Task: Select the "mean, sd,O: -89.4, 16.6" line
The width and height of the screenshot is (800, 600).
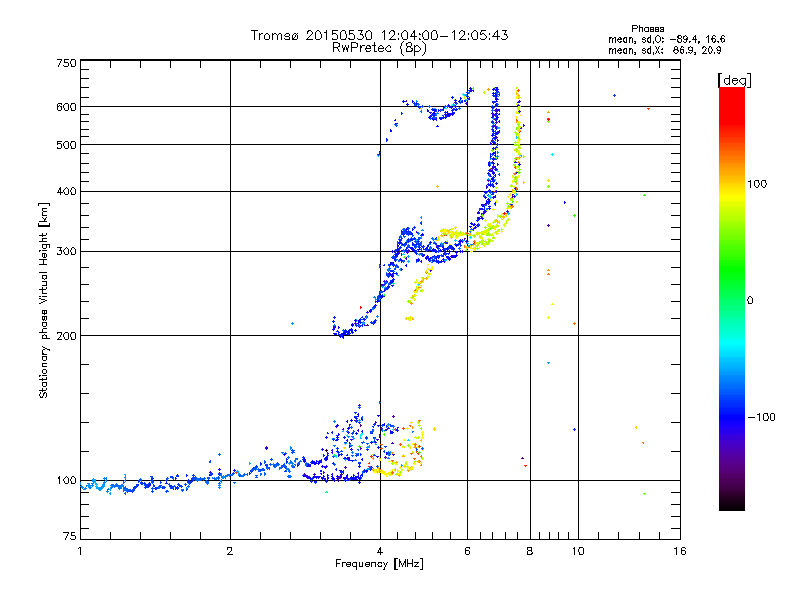Action: 666,39
